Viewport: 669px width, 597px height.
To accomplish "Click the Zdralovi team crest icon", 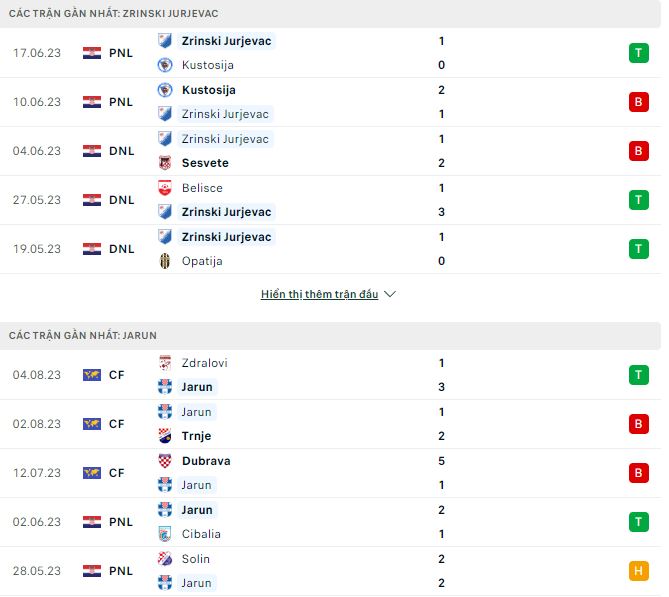I will point(165,363).
